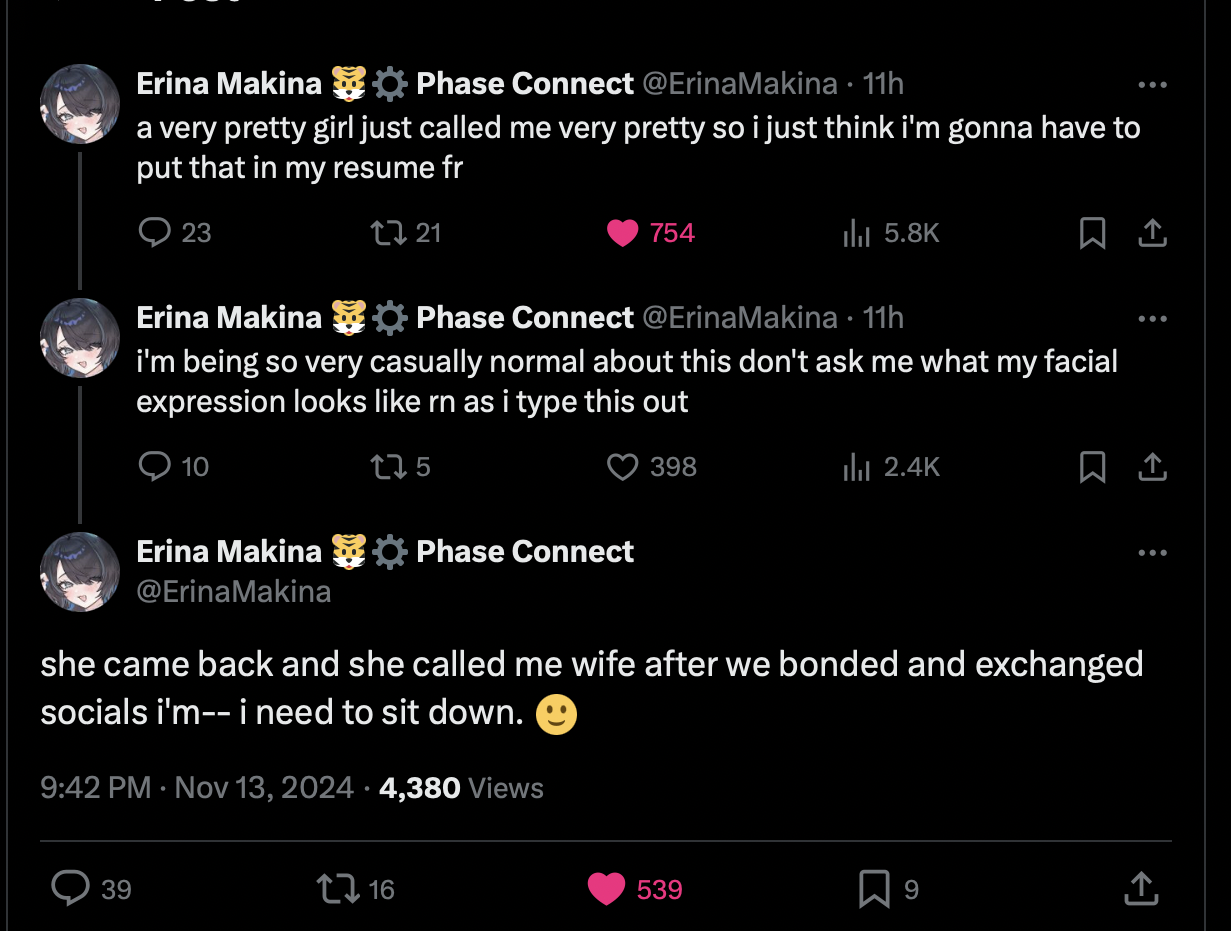Screen dimensions: 1231x931
Task: Open more options on the first tweet
Action: click(1152, 85)
